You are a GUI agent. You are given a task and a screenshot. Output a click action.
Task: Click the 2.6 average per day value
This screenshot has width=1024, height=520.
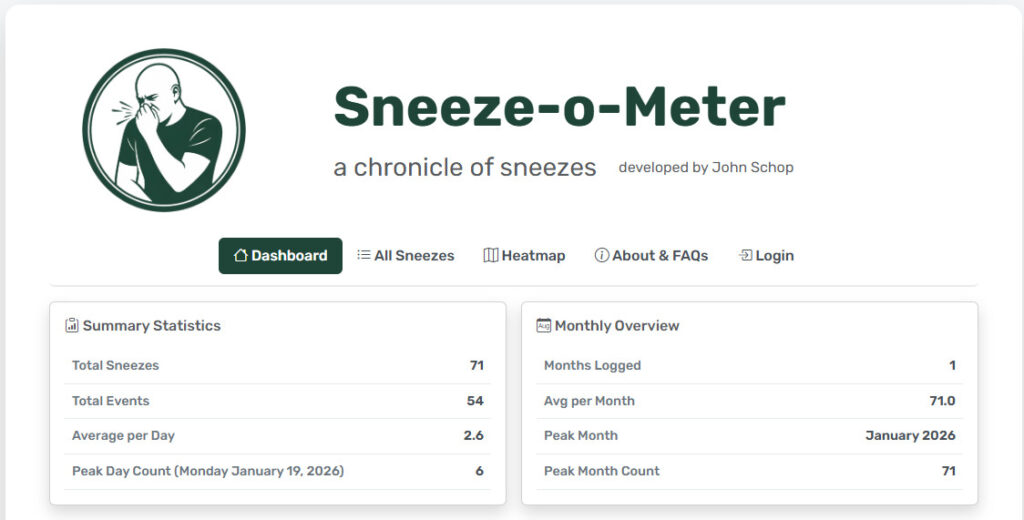click(473, 435)
